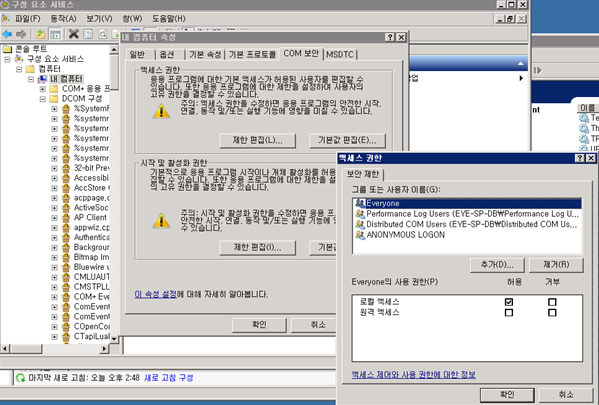Select the 컴퓨터 folder icon in tree
This screenshot has width=599, height=405.
pyautogui.click(x=30, y=69)
